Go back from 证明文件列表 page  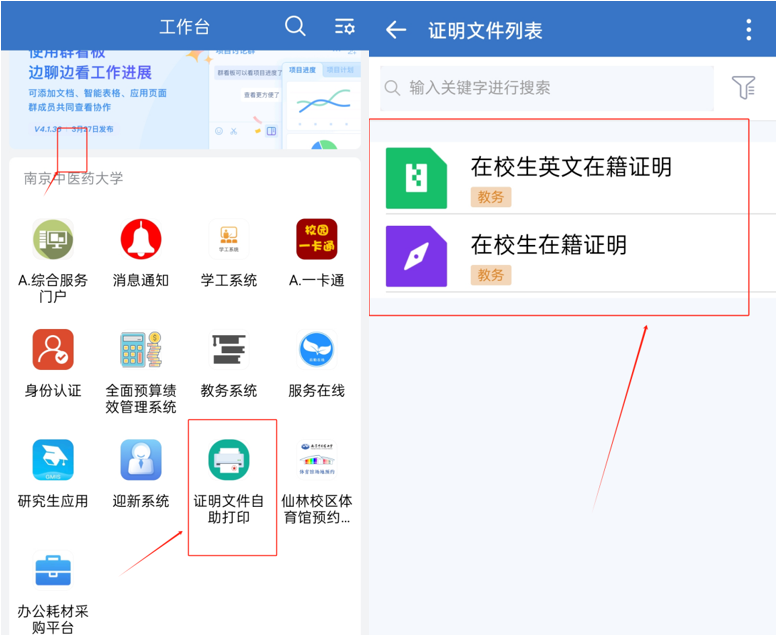(x=396, y=30)
